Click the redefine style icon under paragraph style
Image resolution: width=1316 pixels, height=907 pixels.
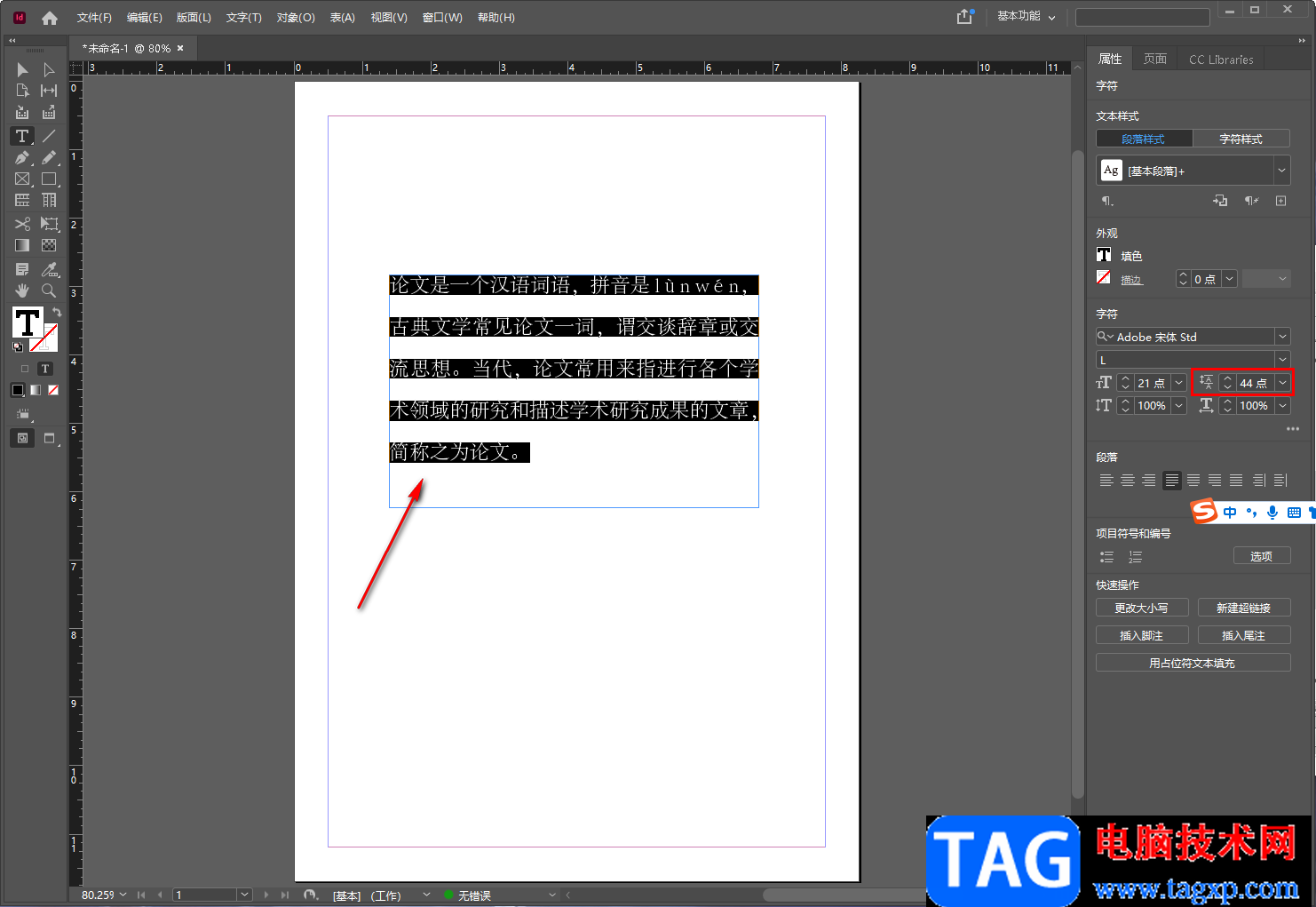click(1220, 201)
